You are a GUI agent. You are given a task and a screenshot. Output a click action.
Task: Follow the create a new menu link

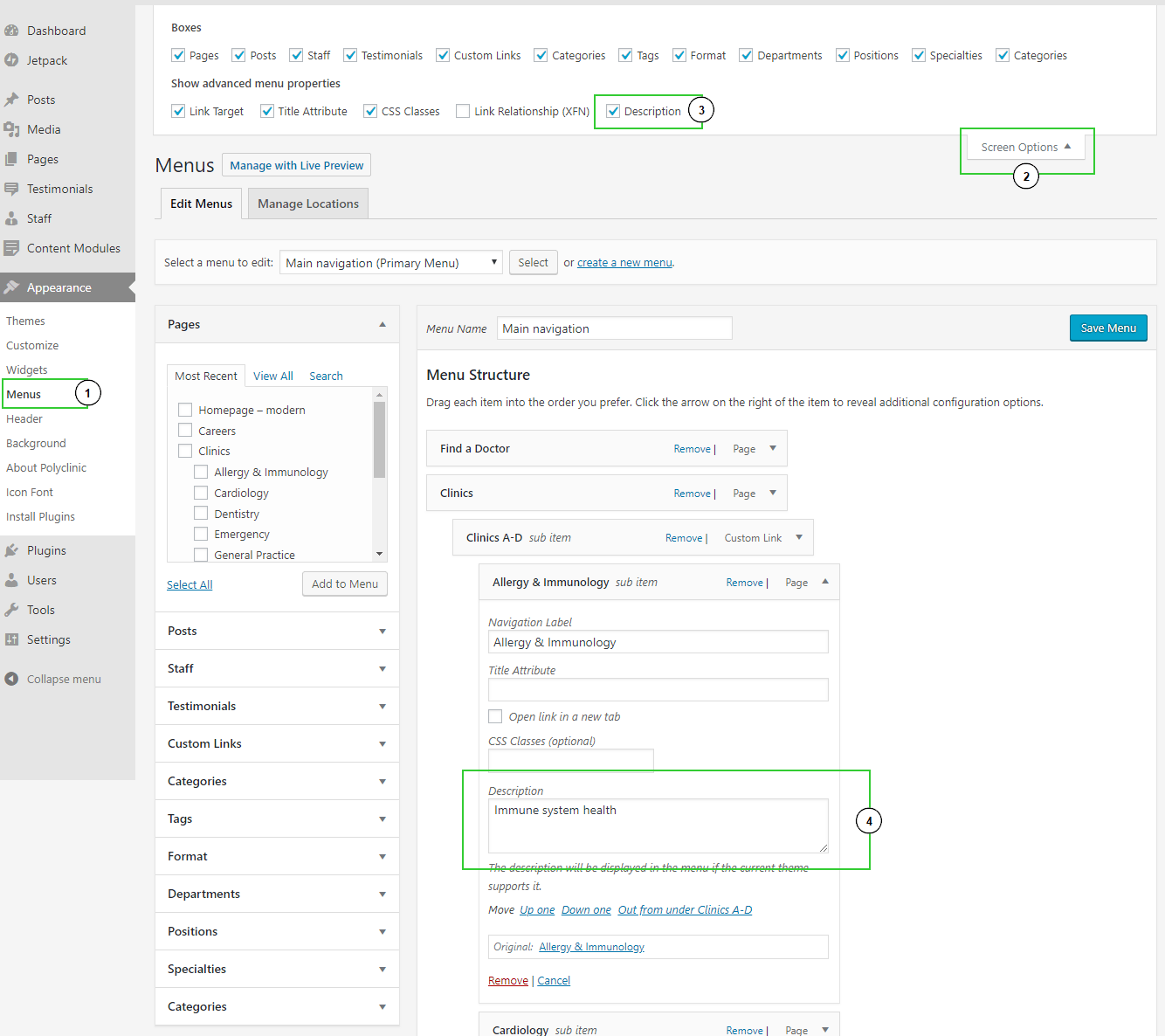click(x=624, y=262)
